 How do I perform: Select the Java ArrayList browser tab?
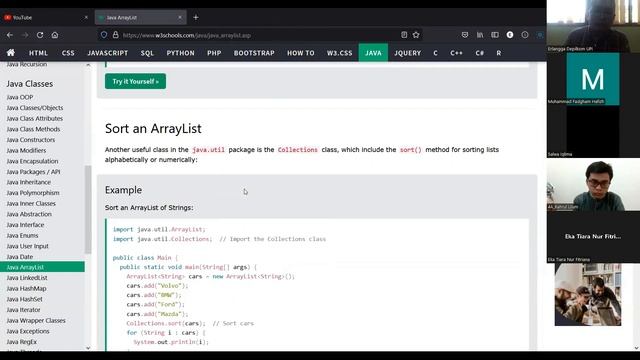140,18
